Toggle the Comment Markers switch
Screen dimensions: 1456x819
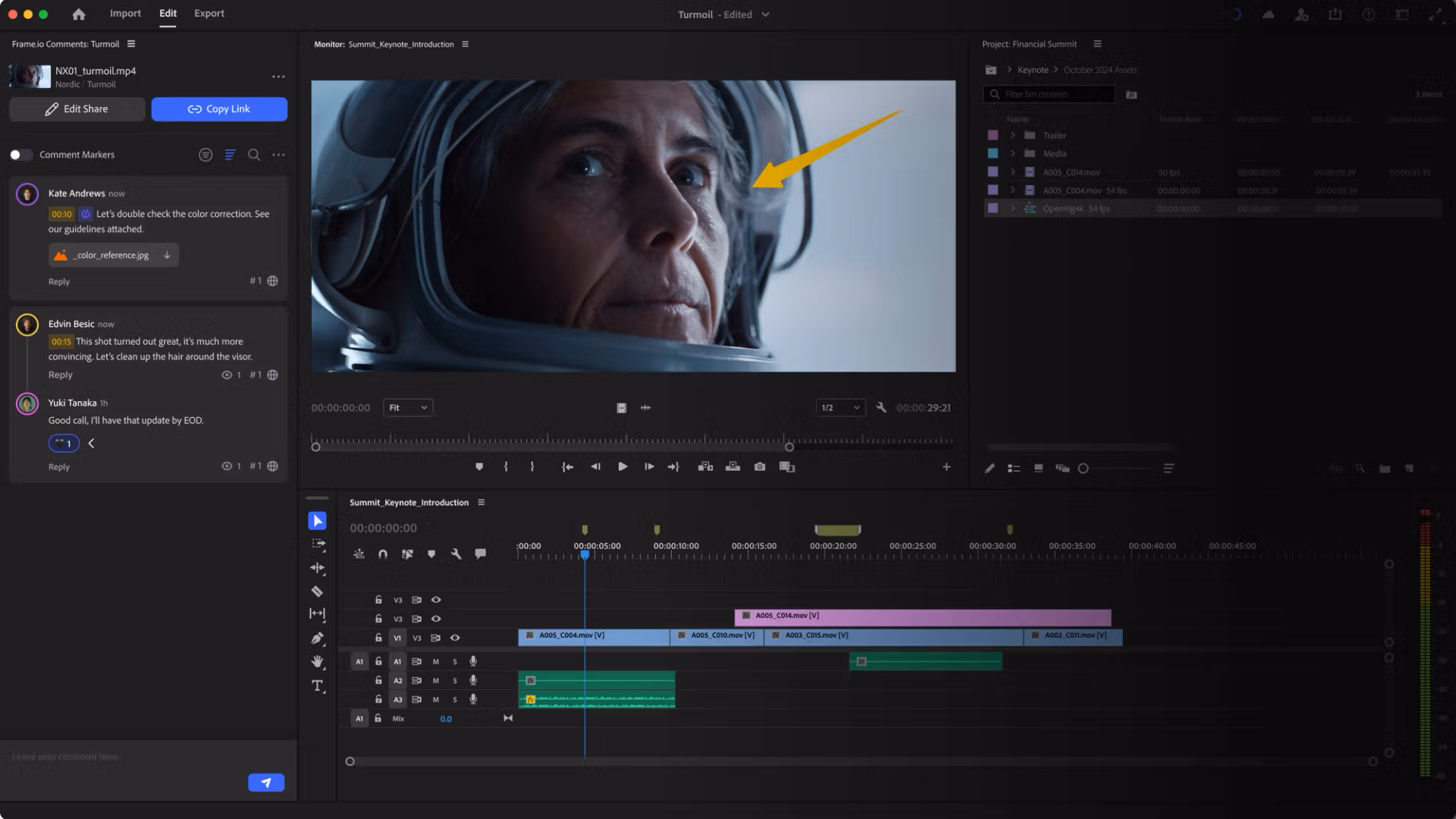tap(20, 155)
